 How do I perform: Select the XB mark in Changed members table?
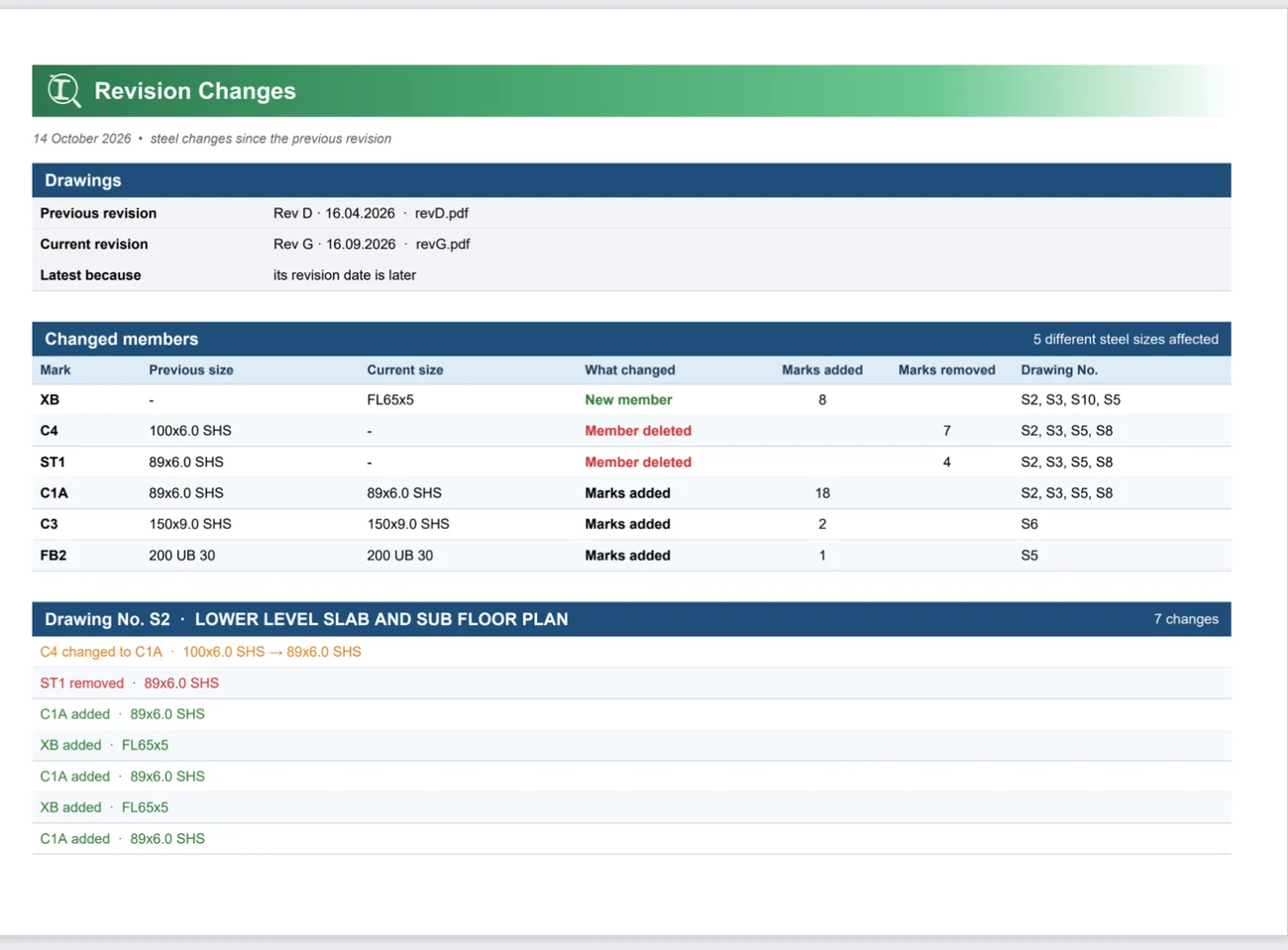50,400
